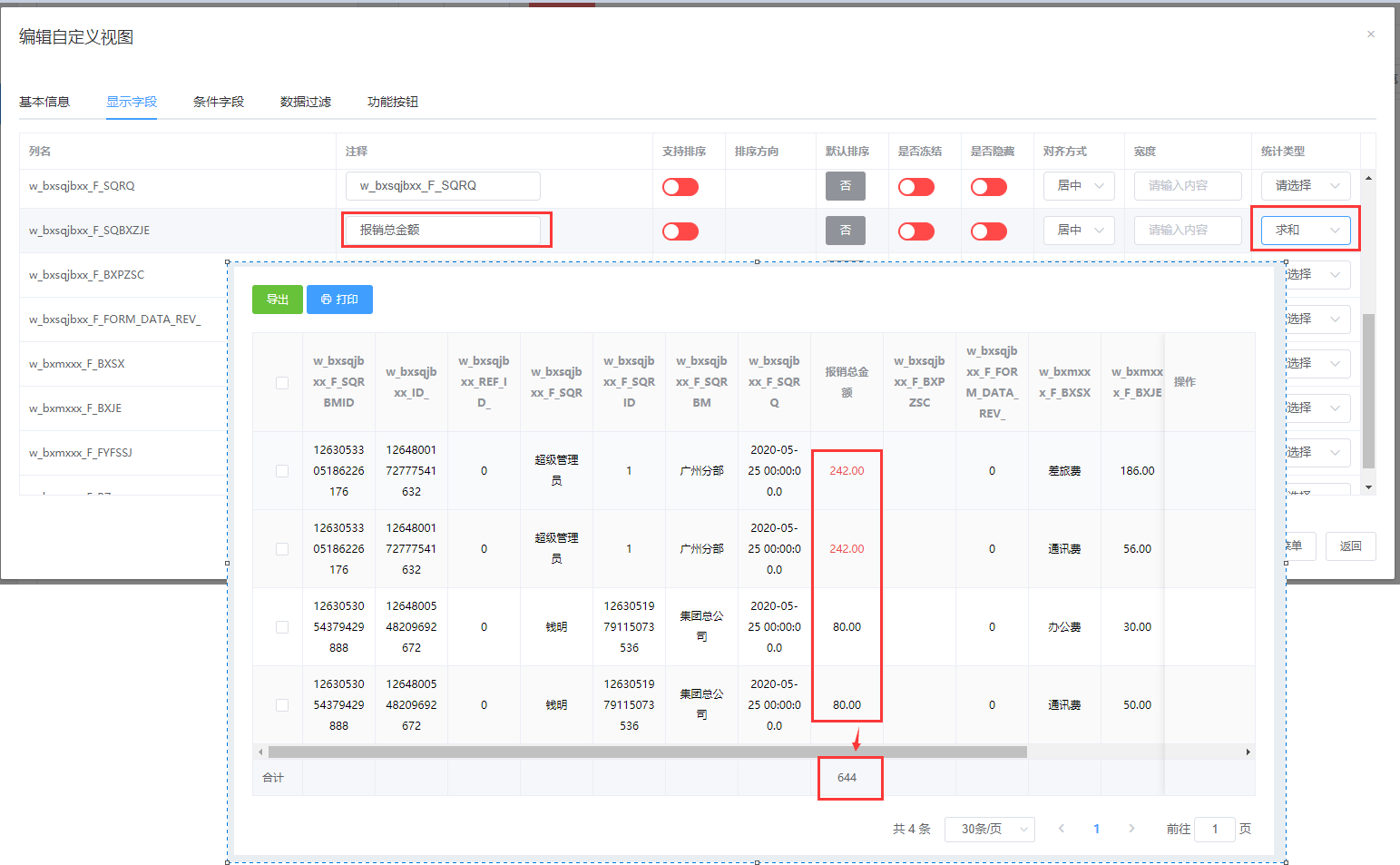The image size is (1400, 865).
Task: Toggle 是否冻结 for the 报销总金额 row
Action: tap(915, 231)
